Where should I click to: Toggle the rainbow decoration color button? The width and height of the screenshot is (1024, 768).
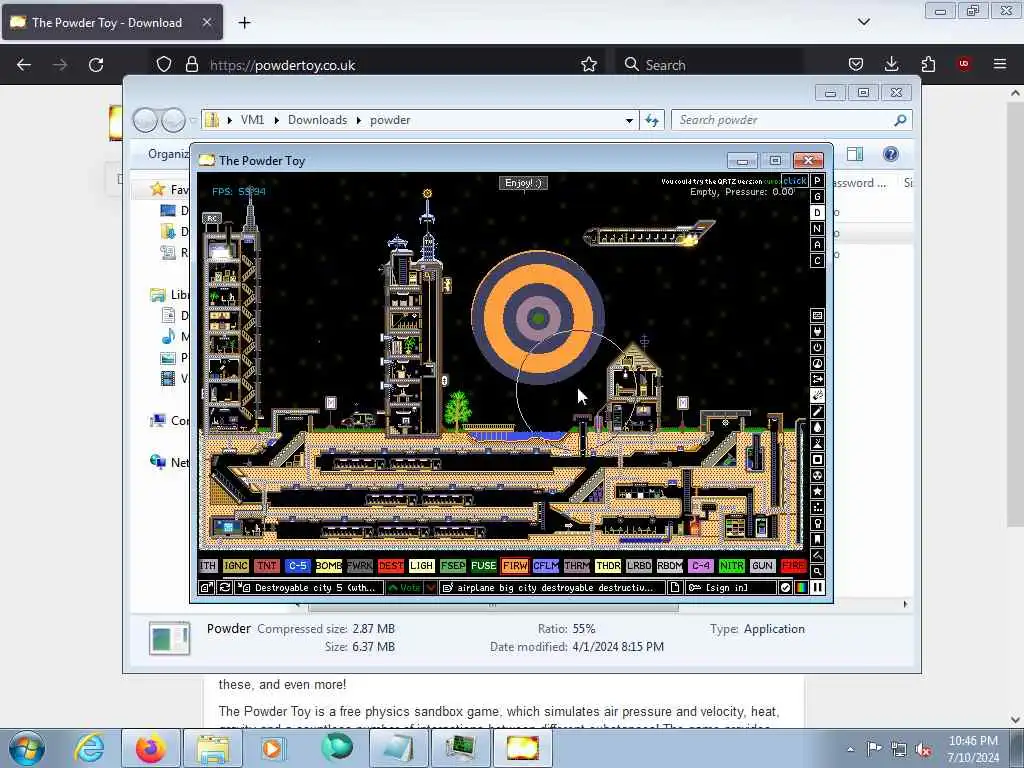pyautogui.click(x=801, y=588)
